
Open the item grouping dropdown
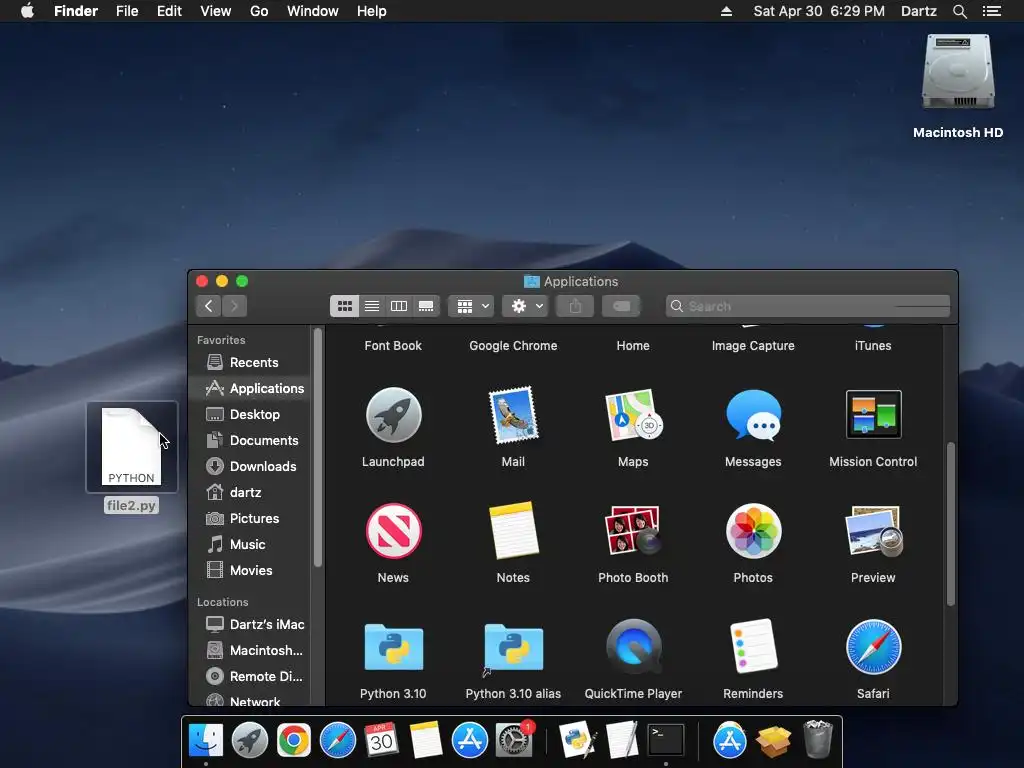tap(471, 306)
